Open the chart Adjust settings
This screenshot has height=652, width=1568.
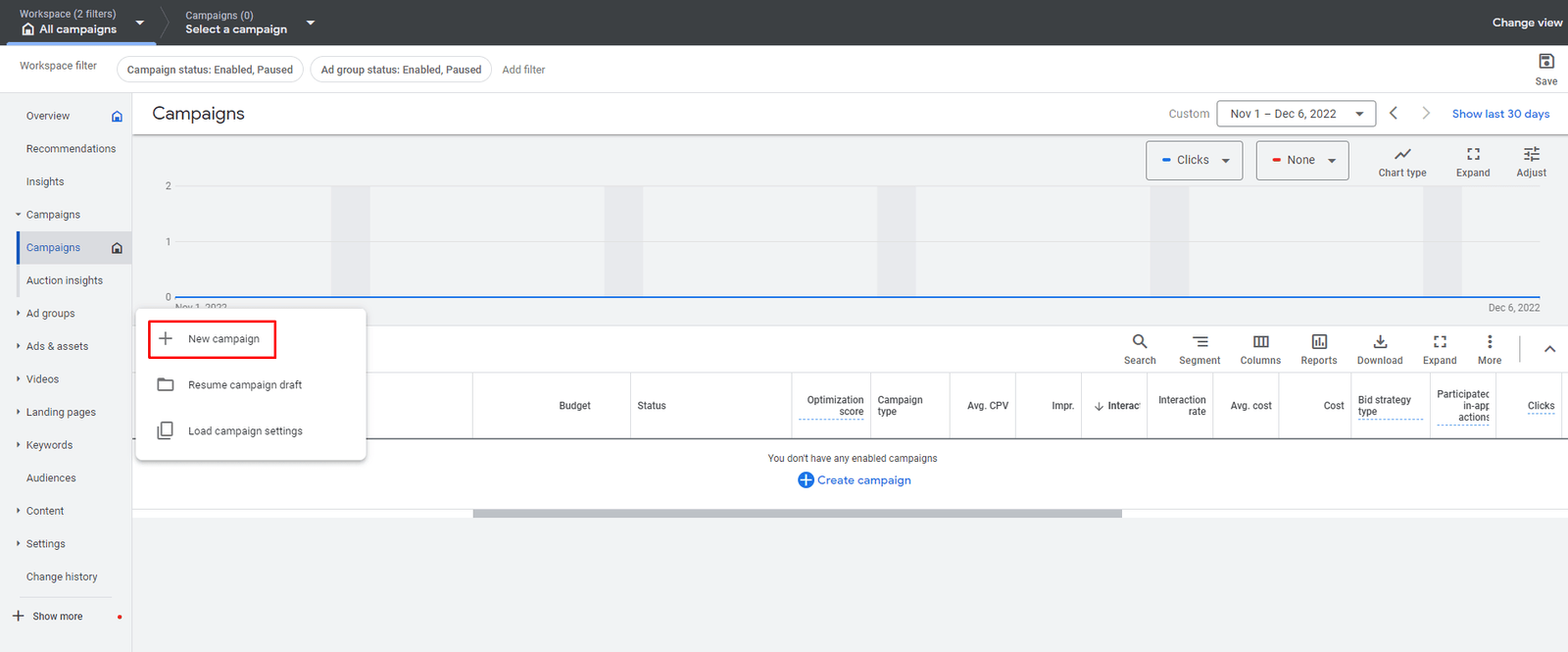(1532, 162)
